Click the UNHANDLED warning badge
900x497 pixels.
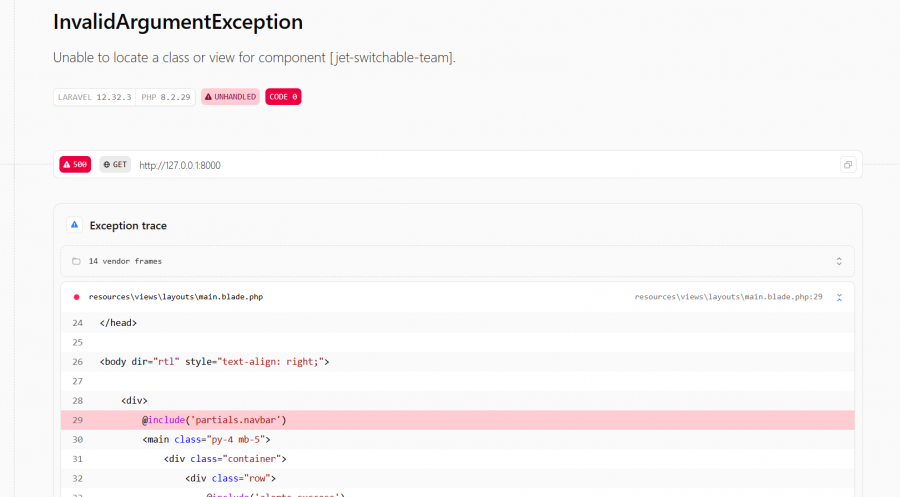pos(230,97)
